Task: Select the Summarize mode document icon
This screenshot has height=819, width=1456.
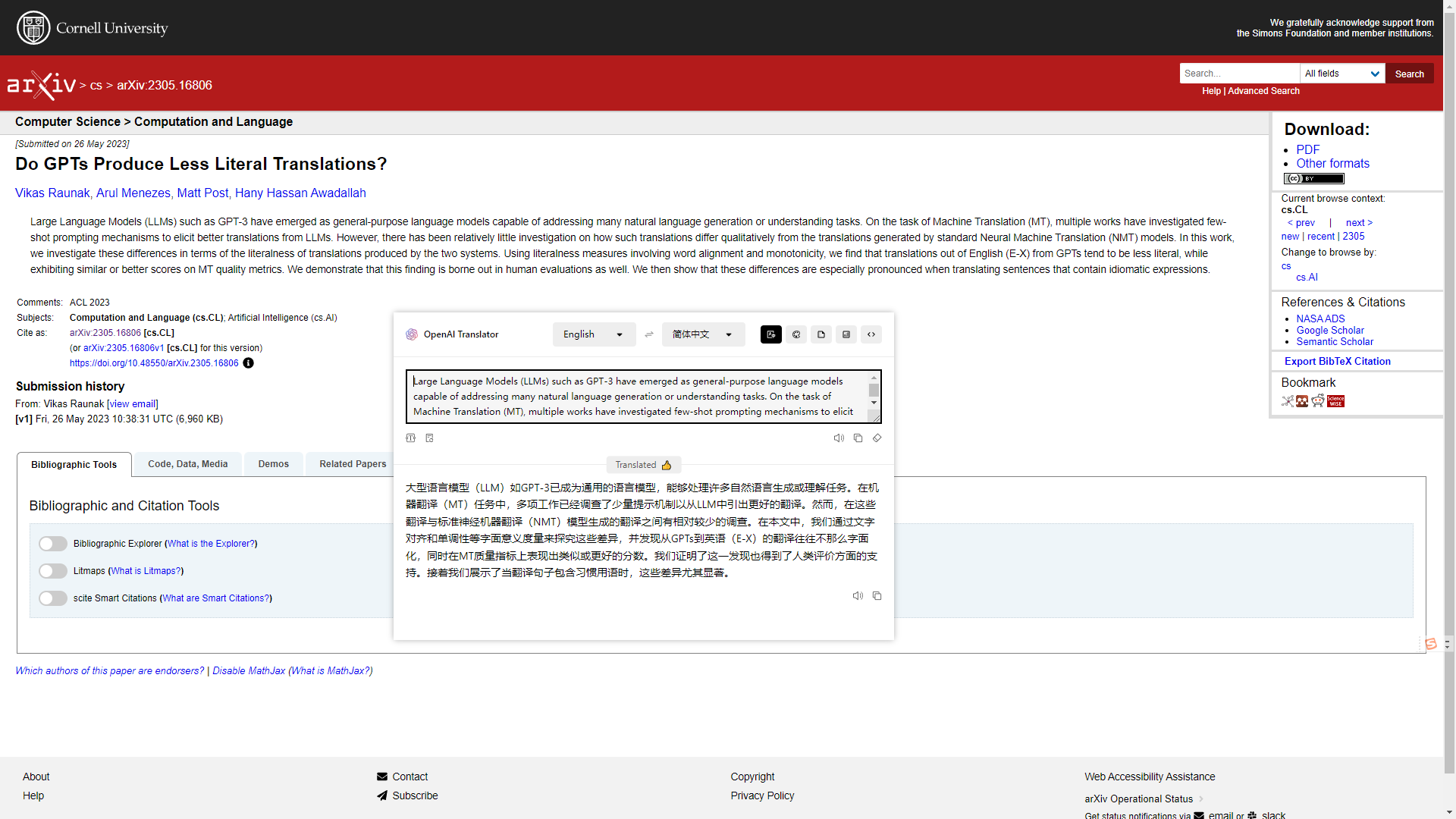Action: 821,334
